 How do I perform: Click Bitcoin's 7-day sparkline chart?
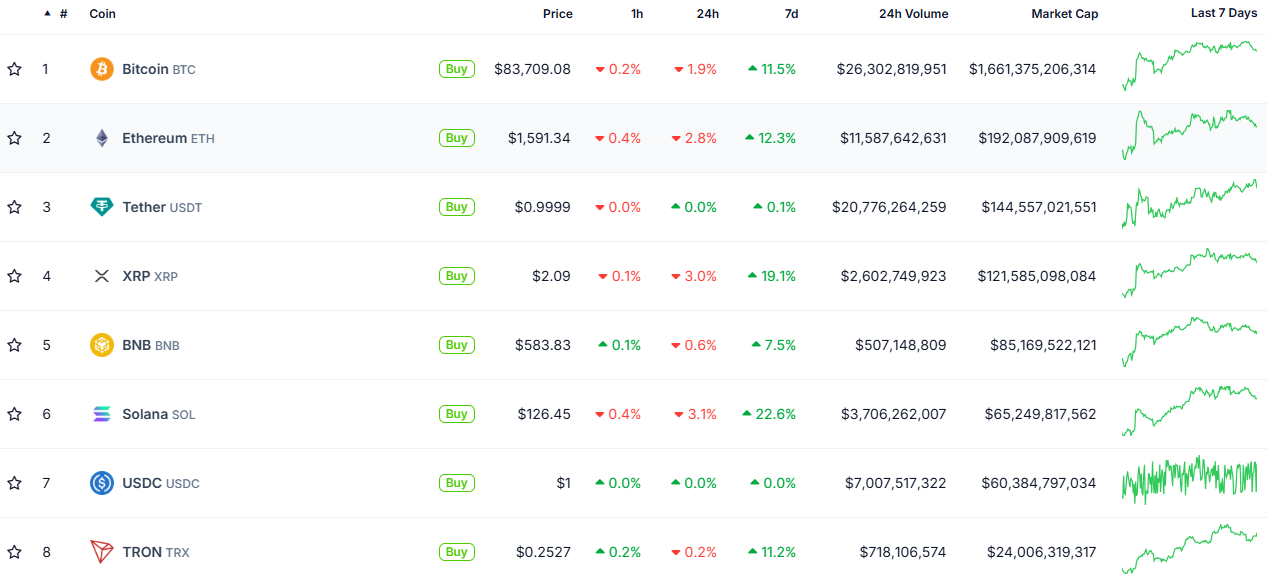click(x=1192, y=69)
